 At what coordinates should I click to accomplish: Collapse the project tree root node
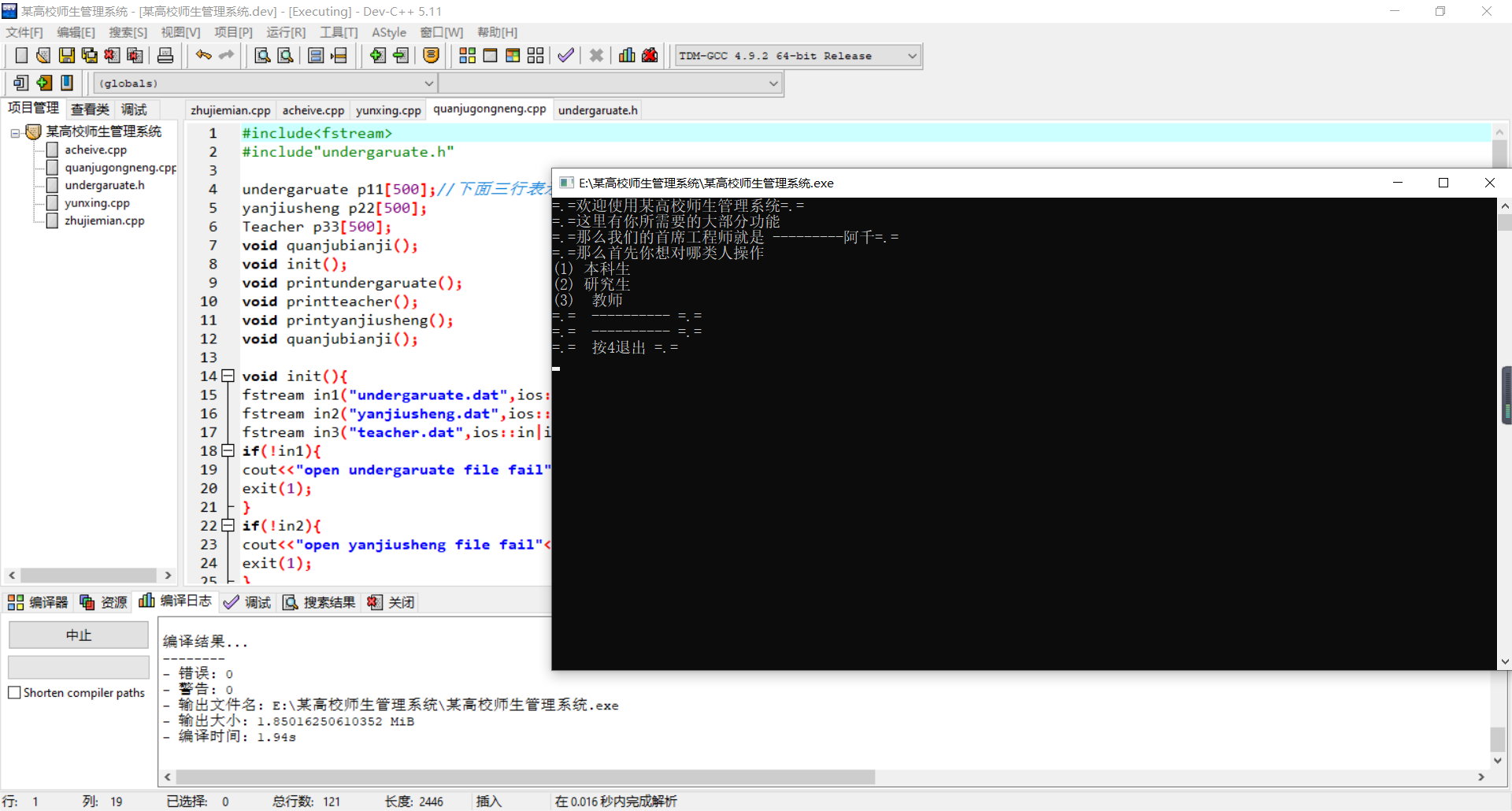(x=15, y=132)
